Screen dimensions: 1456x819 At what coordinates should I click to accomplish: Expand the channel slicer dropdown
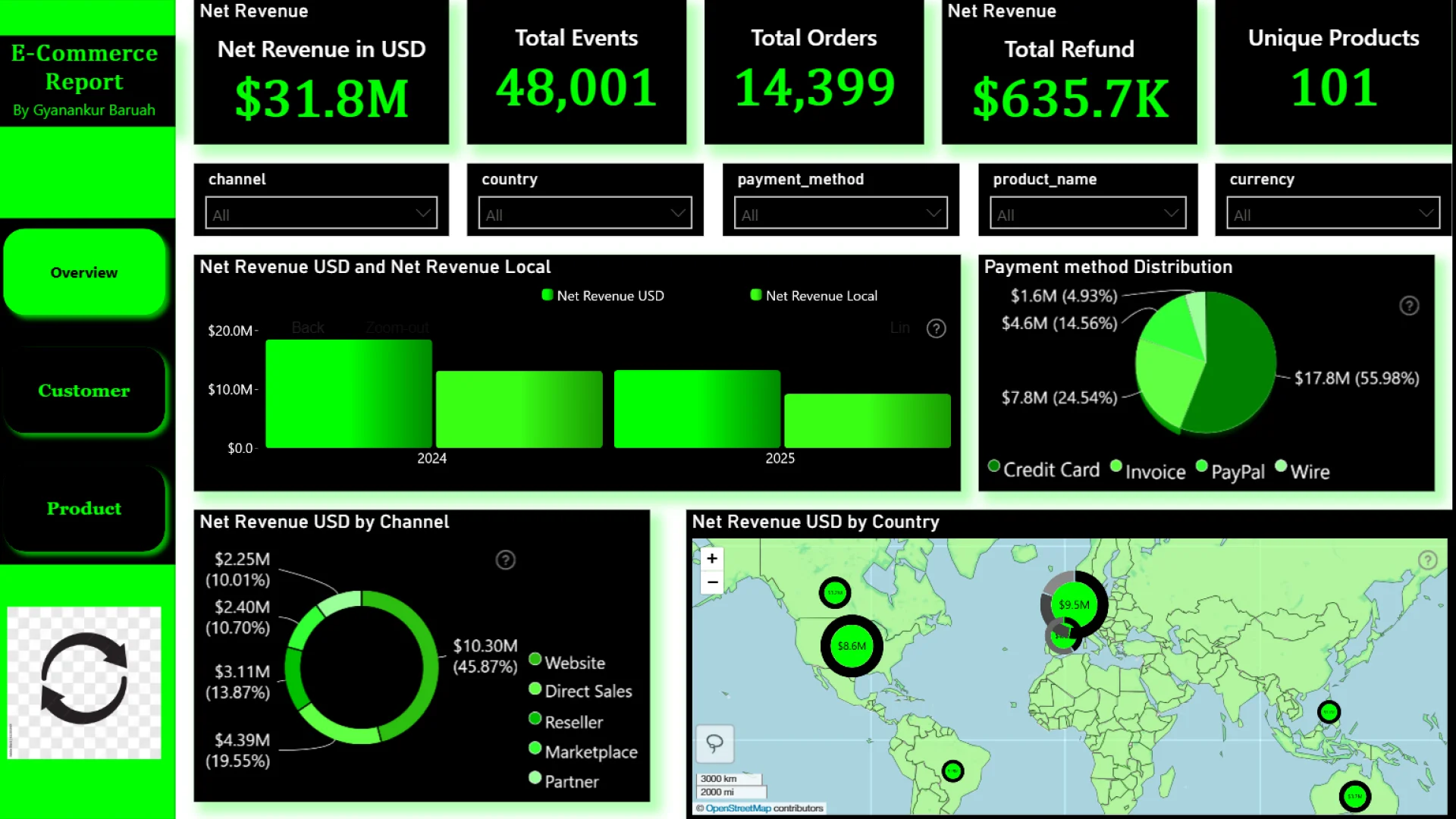pyautogui.click(x=321, y=213)
